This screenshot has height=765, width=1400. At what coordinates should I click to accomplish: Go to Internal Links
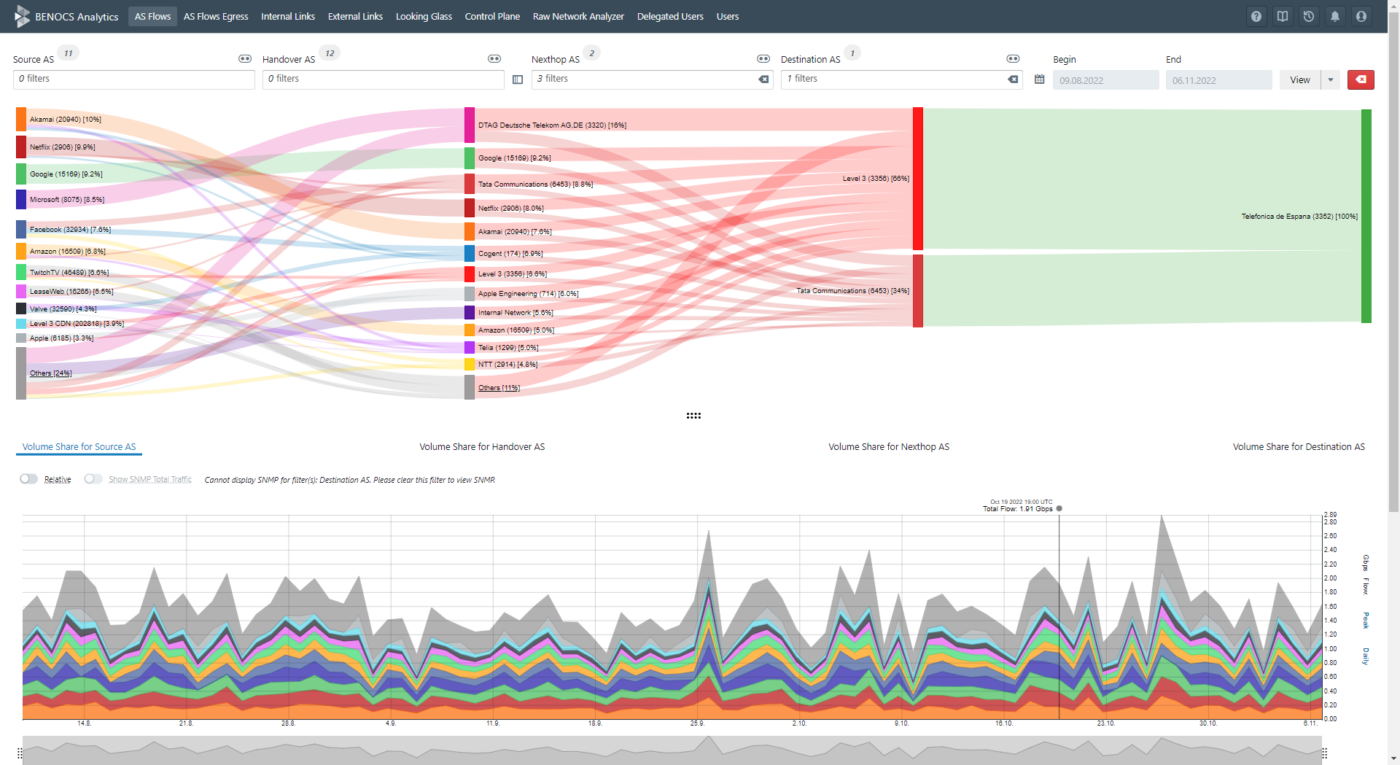pyautogui.click(x=288, y=17)
